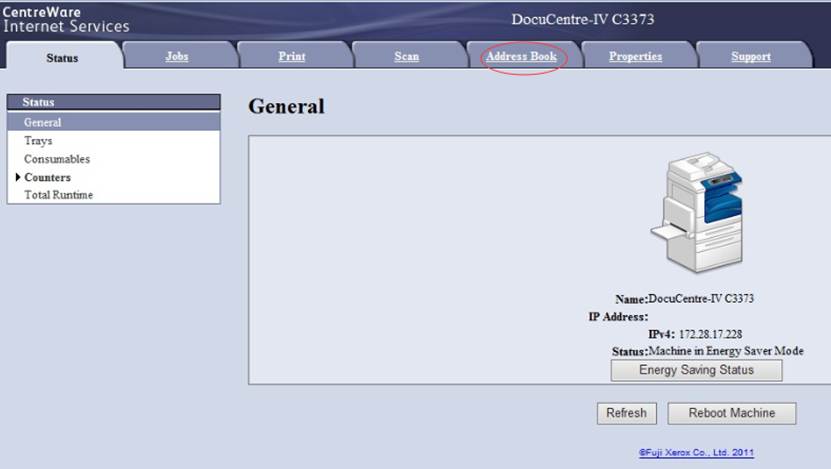Click the Energy Saving Status button
The width and height of the screenshot is (831, 469).
coord(696,370)
